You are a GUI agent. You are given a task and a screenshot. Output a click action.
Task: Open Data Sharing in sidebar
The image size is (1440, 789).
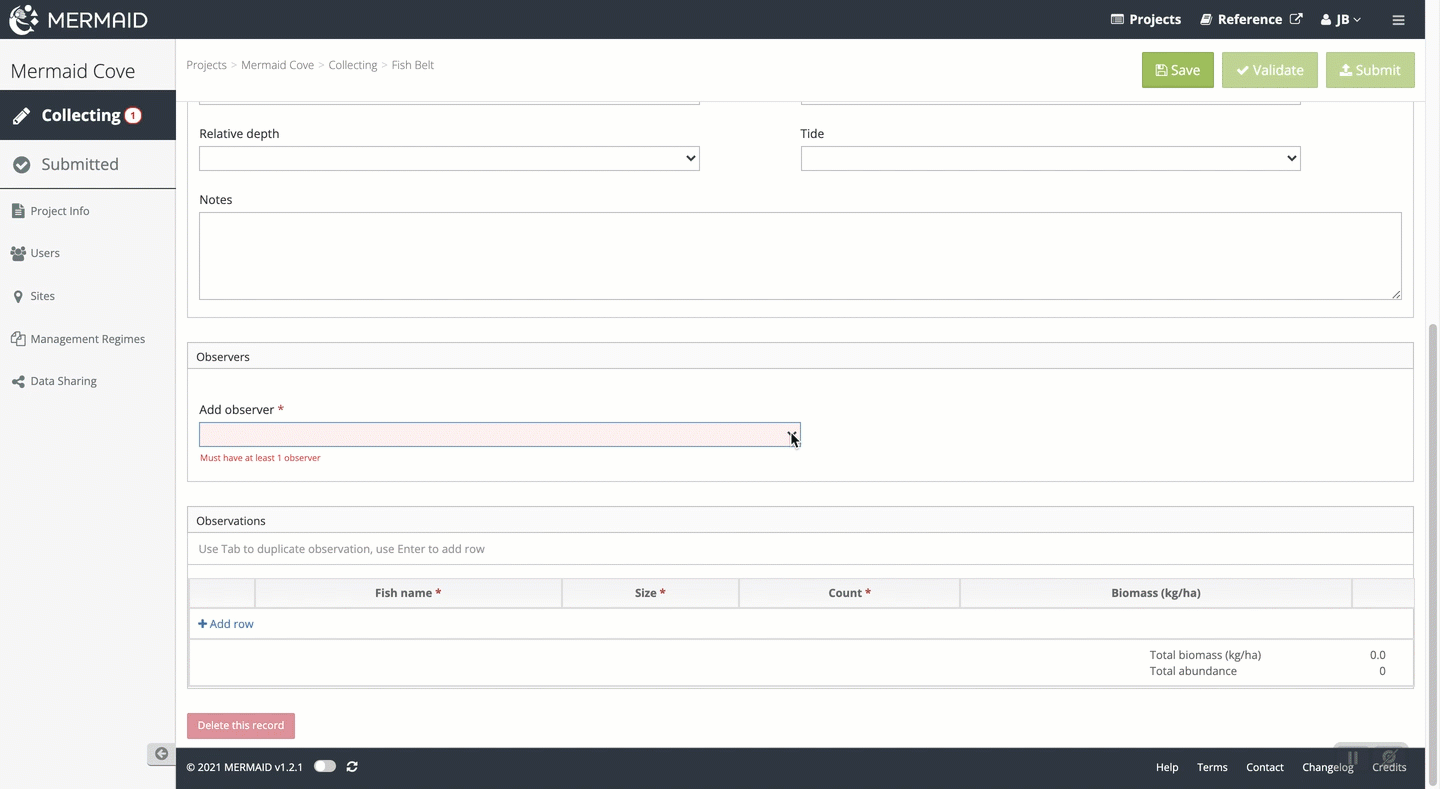coord(63,381)
